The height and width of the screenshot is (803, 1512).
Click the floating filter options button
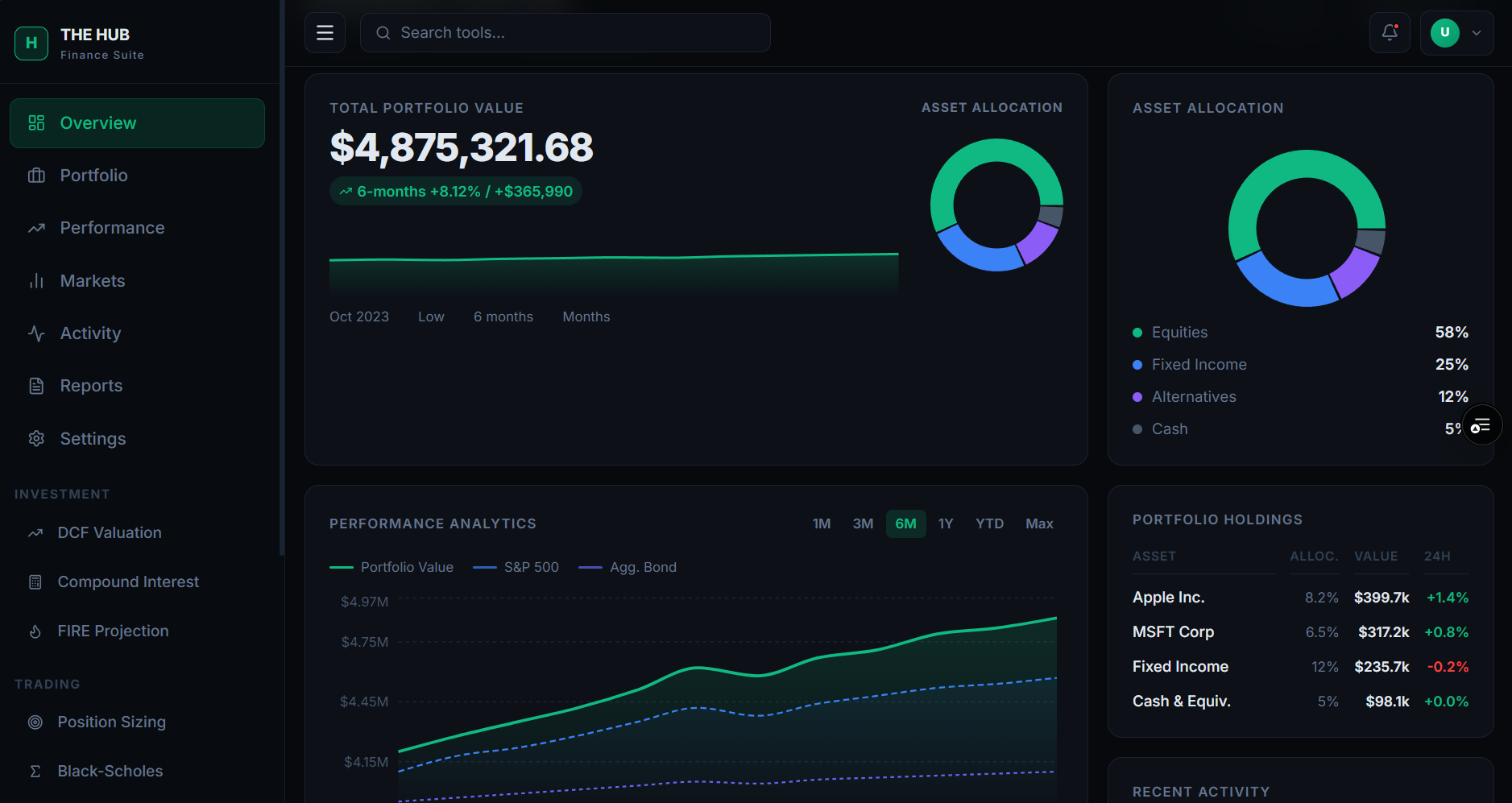click(x=1481, y=425)
